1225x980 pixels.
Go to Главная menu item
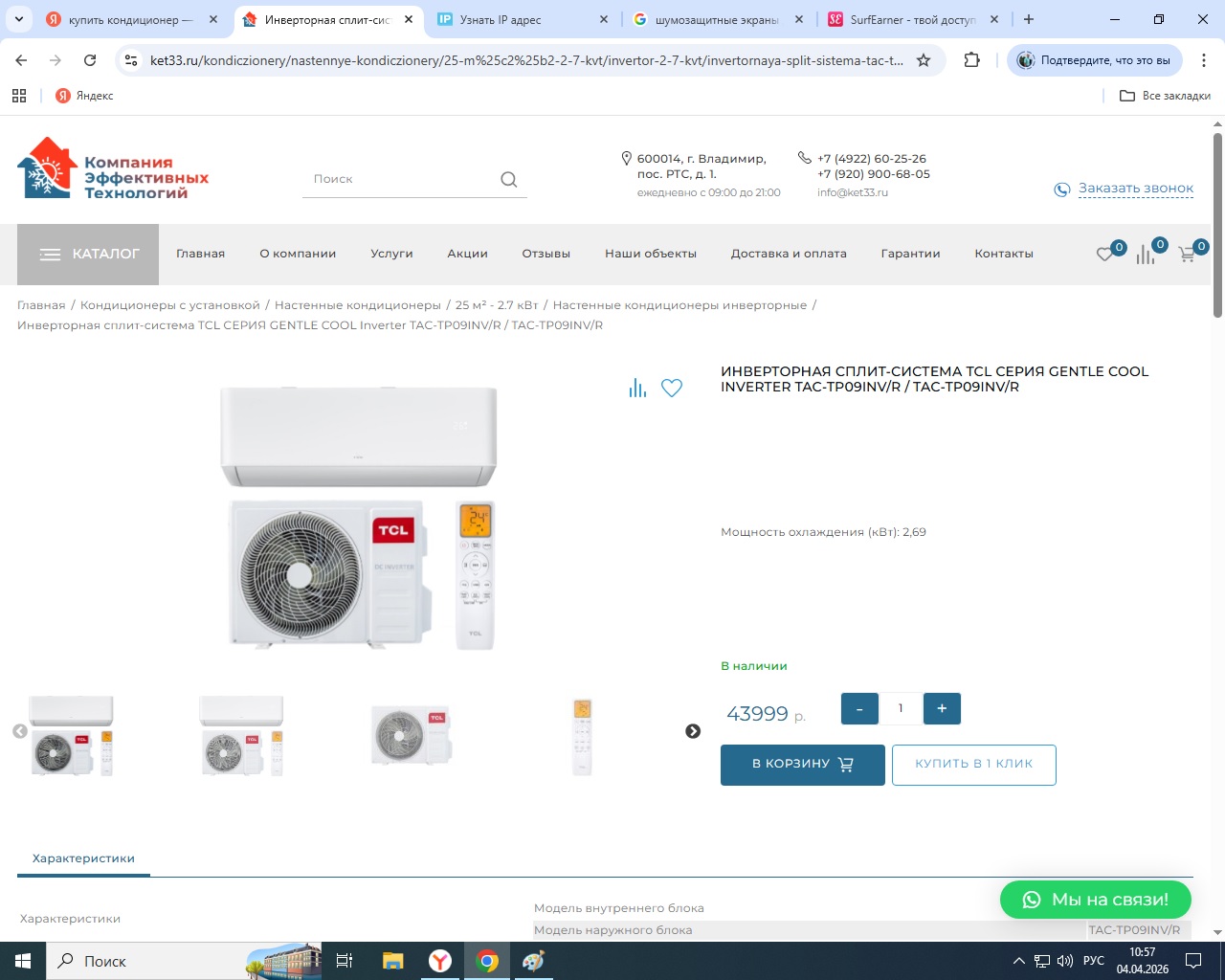point(200,254)
